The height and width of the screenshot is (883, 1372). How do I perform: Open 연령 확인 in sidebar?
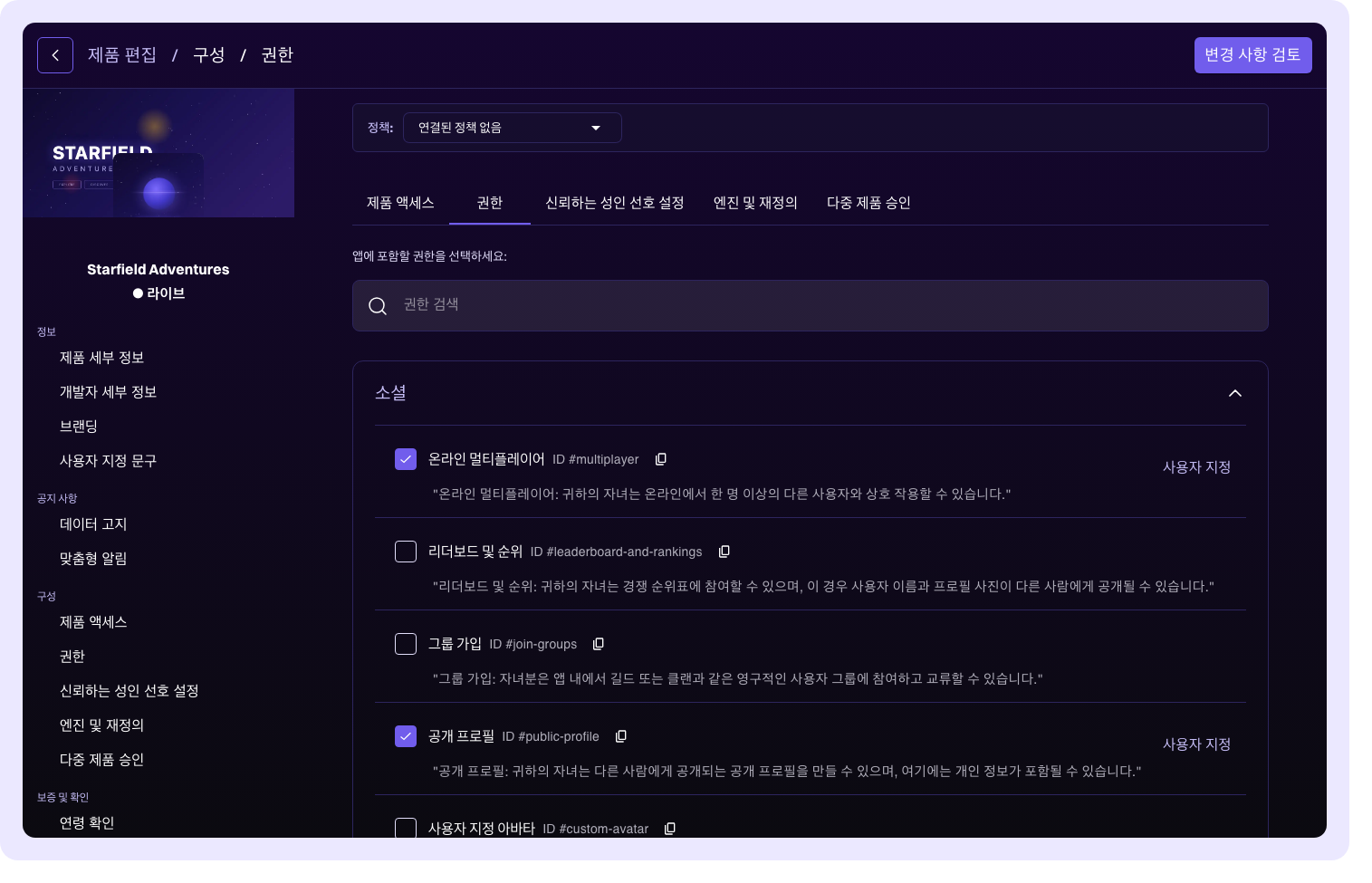[x=87, y=823]
